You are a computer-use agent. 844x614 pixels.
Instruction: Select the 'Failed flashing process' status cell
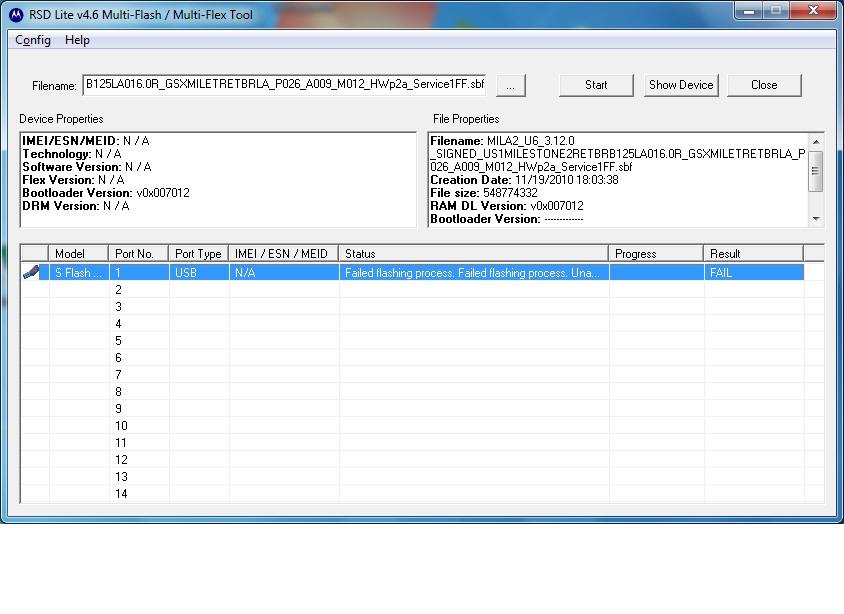pos(474,273)
